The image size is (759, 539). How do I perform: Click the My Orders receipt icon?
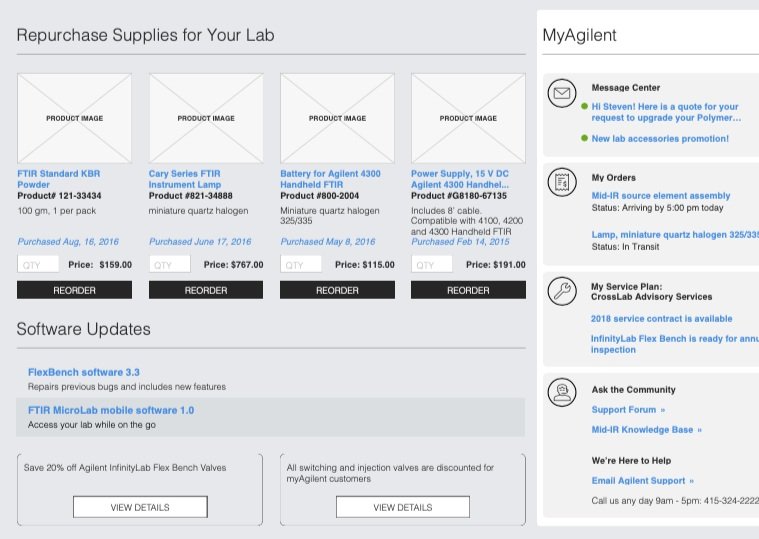tap(562, 182)
